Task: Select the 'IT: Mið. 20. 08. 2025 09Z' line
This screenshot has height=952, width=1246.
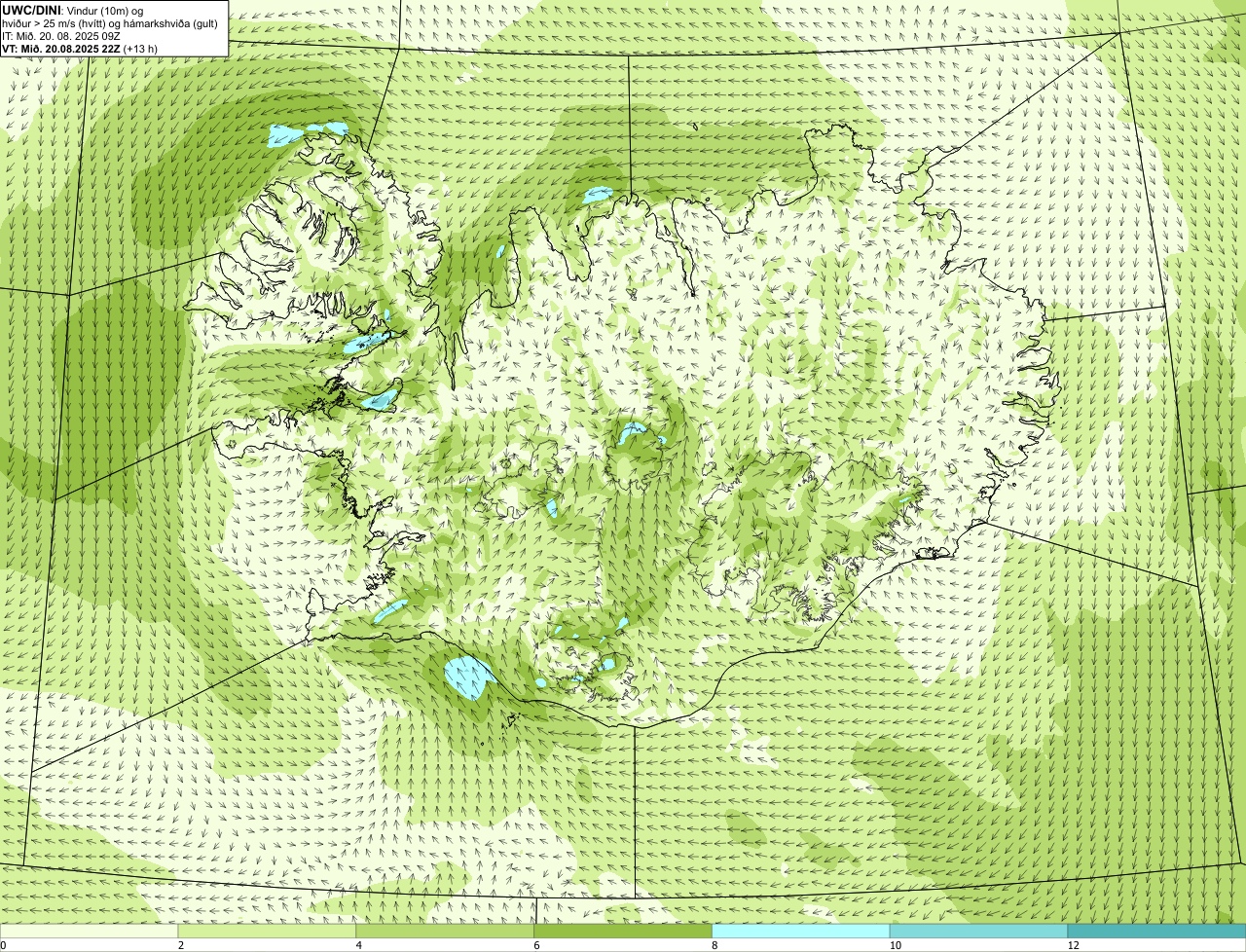Action: pos(60,36)
